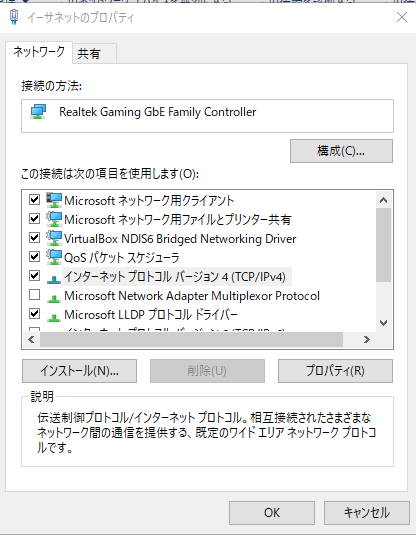Select インターネット プロトコル バージョン 4 (TCP/IPv4) text
Viewport: 416px width, 535px height.
point(175,277)
